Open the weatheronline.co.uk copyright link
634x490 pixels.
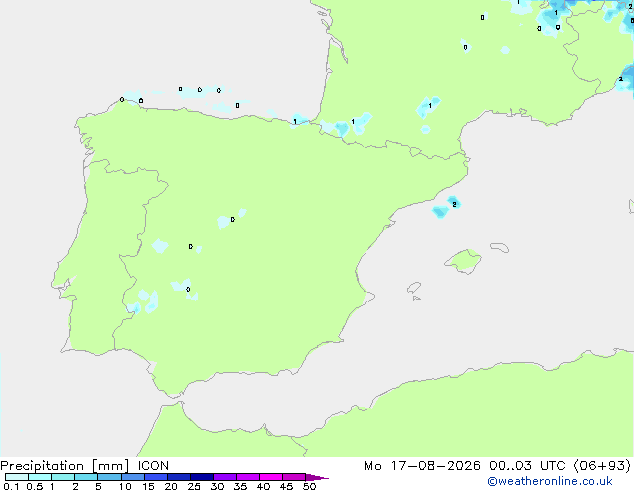click(x=549, y=481)
